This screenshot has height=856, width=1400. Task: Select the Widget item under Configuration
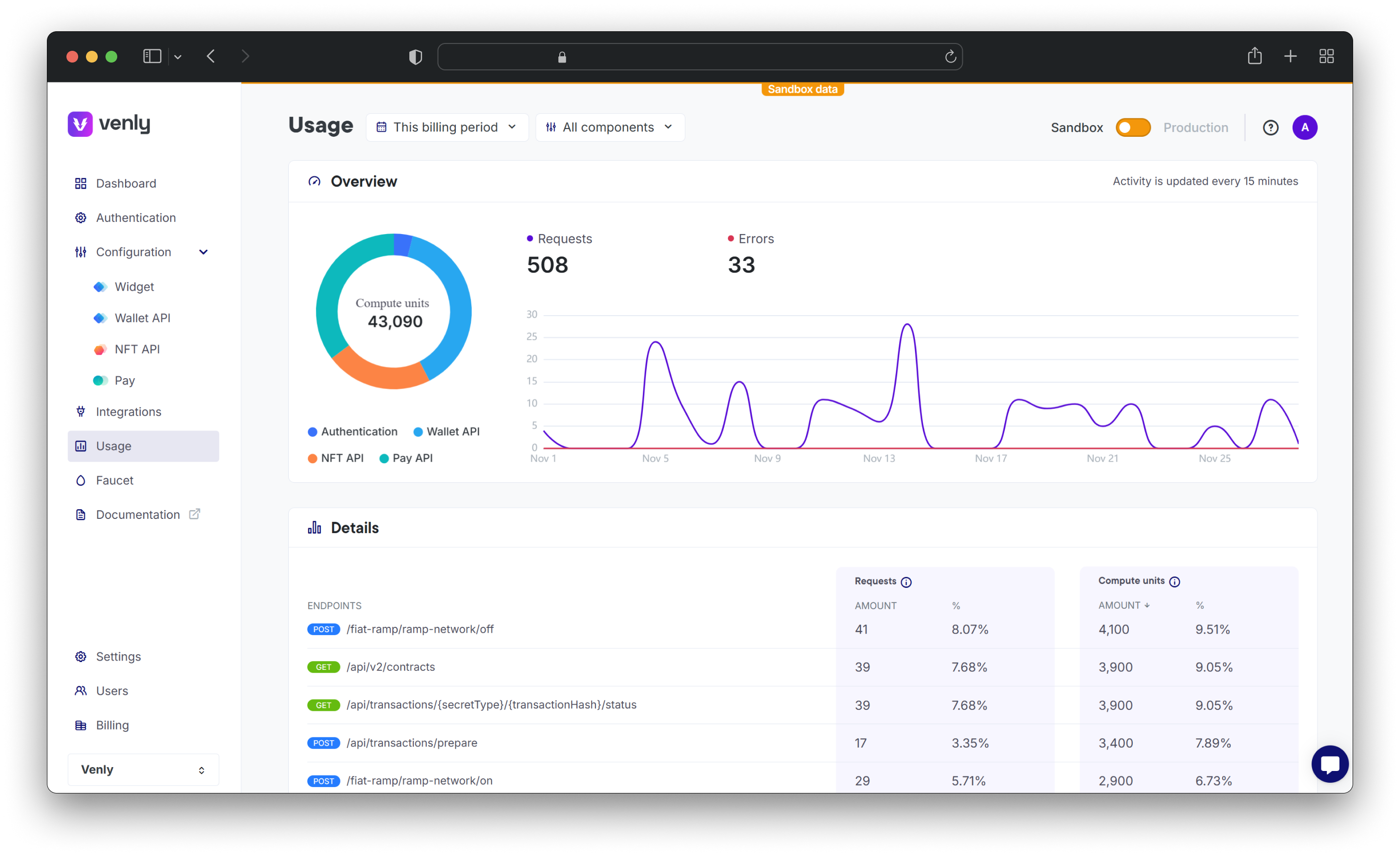click(x=134, y=287)
